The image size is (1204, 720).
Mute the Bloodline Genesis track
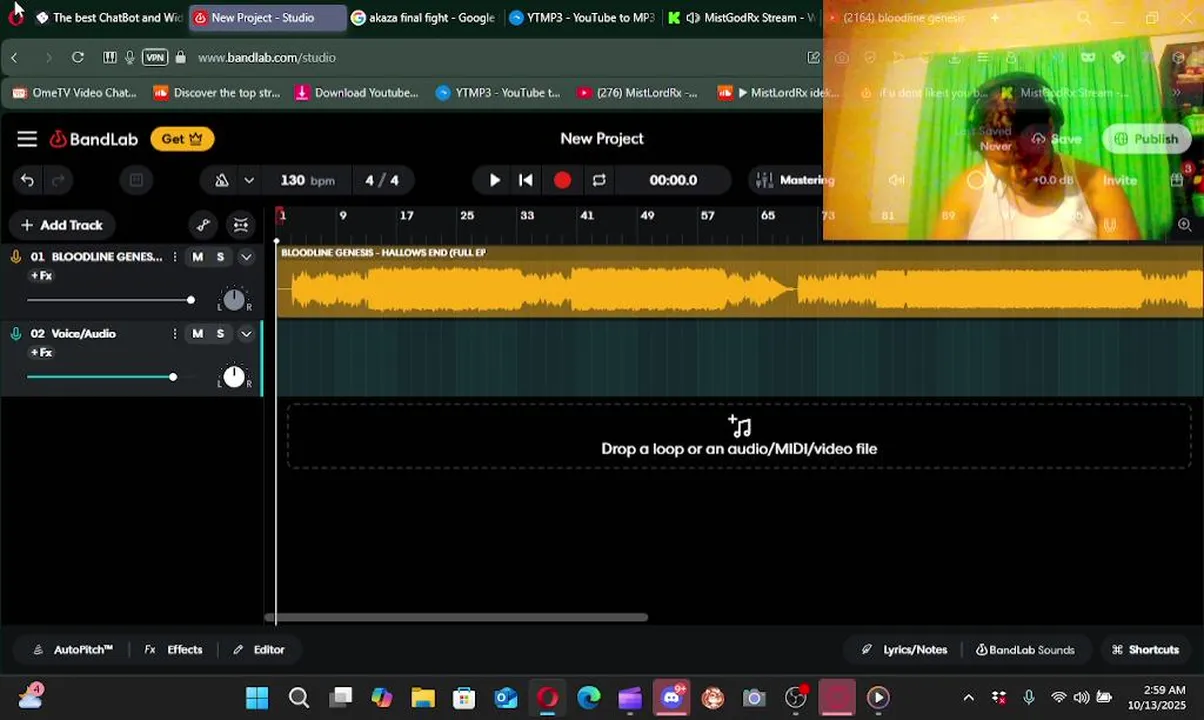(197, 257)
